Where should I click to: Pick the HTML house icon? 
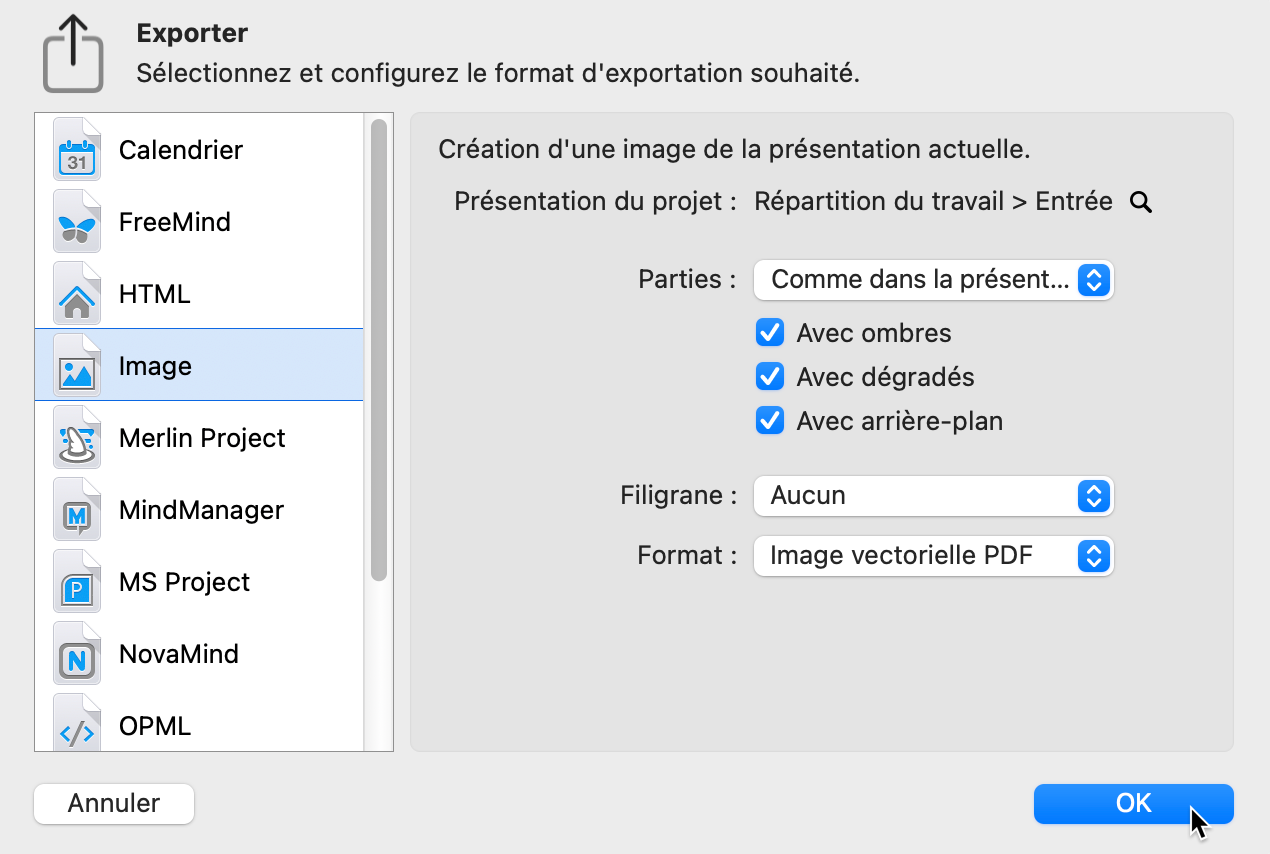click(77, 295)
